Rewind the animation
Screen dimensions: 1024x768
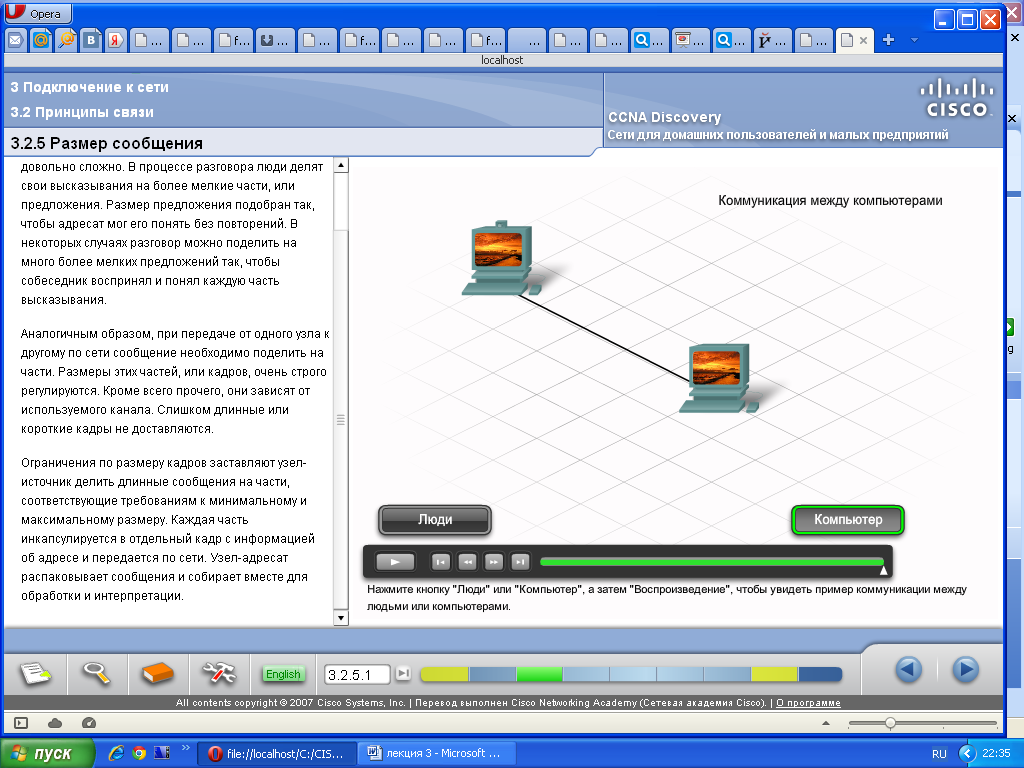click(467, 562)
